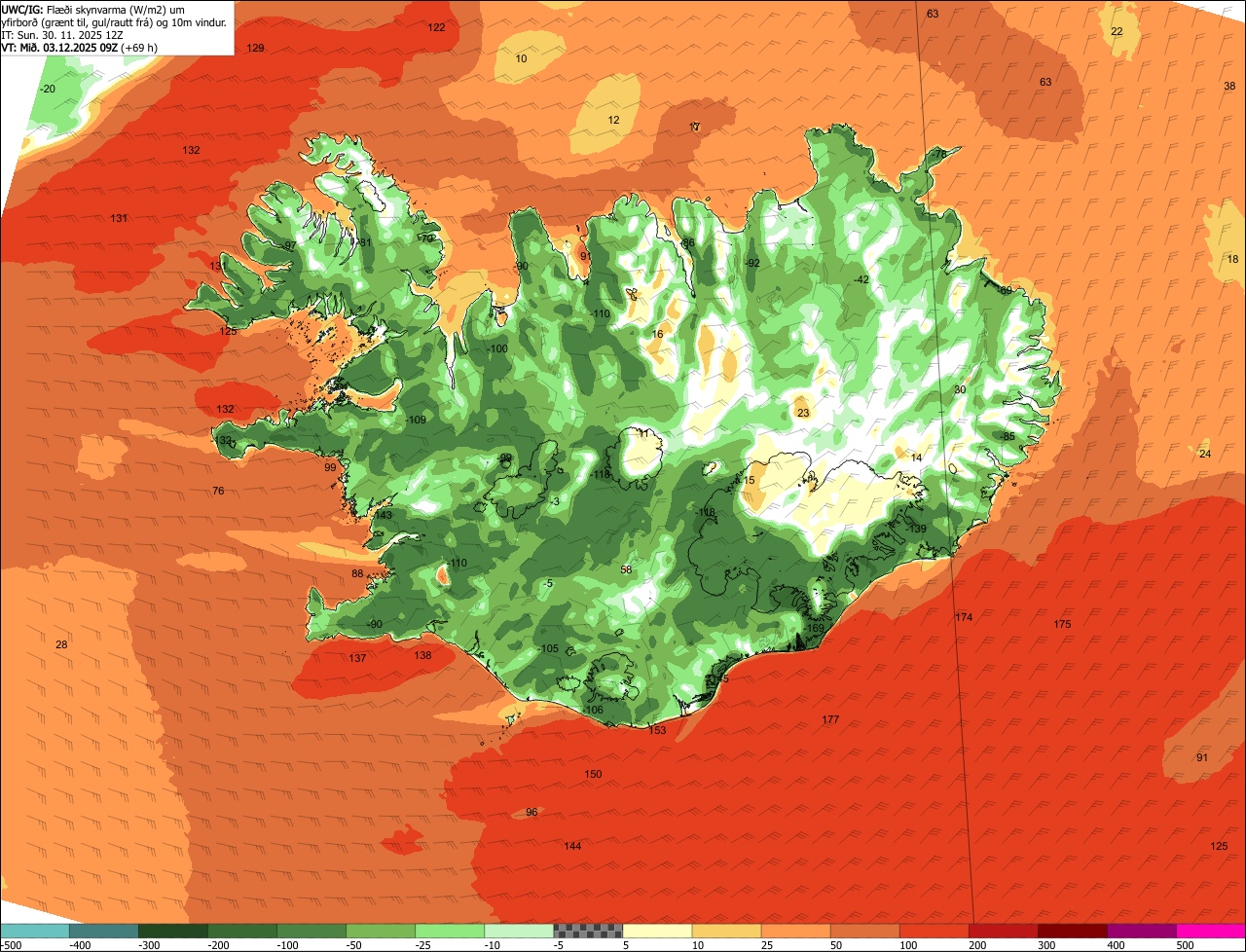The image size is (1246, 952).
Task: Click the map value 153
Action: (657, 730)
